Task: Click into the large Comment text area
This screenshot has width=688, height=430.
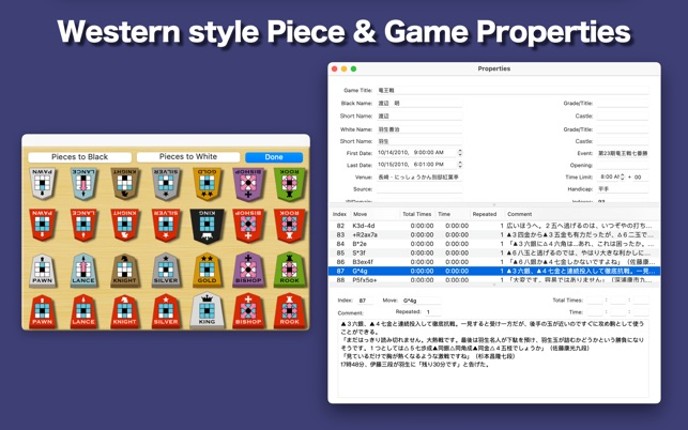Action: point(493,358)
